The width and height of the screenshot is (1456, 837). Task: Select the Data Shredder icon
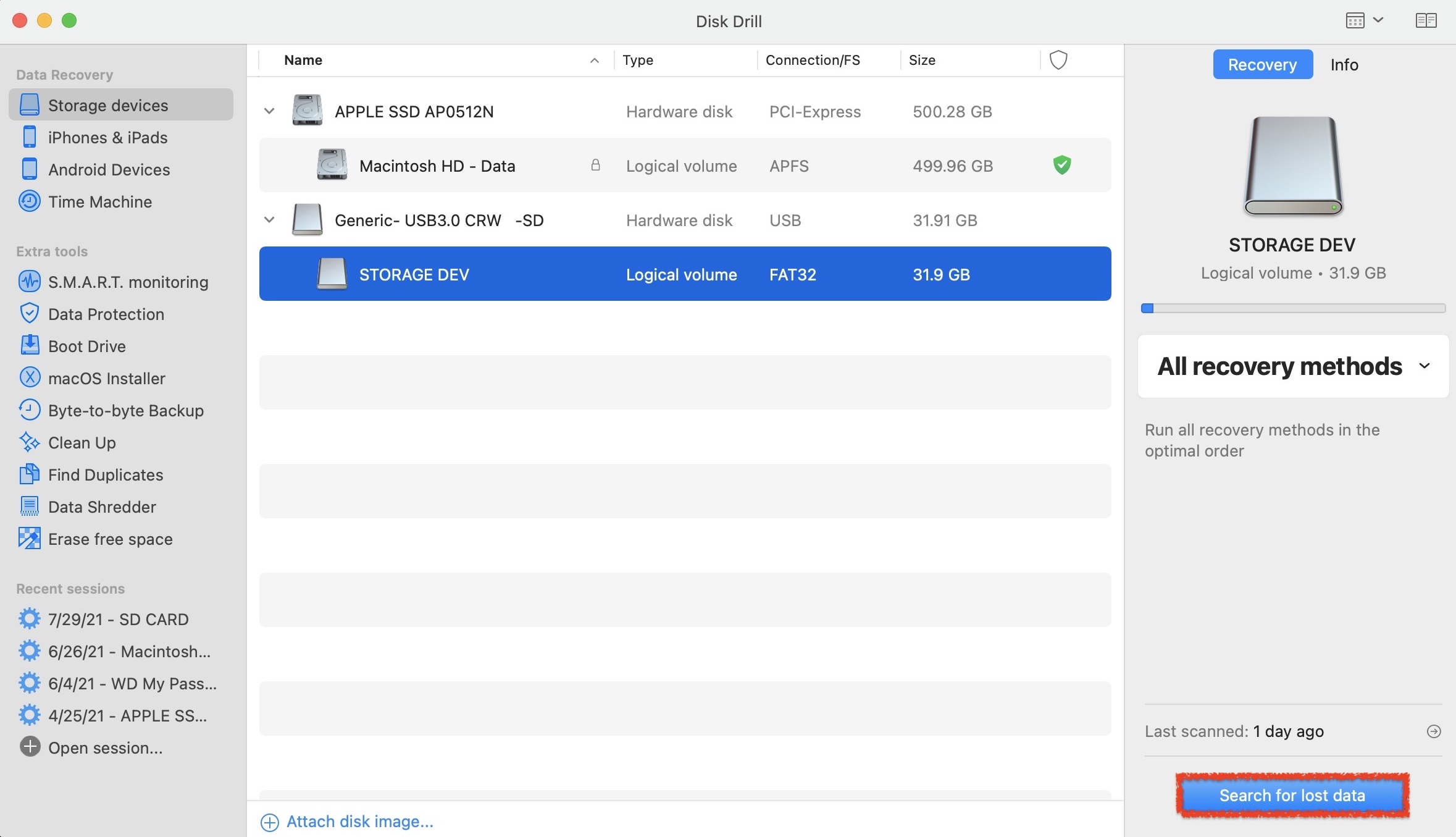29,507
